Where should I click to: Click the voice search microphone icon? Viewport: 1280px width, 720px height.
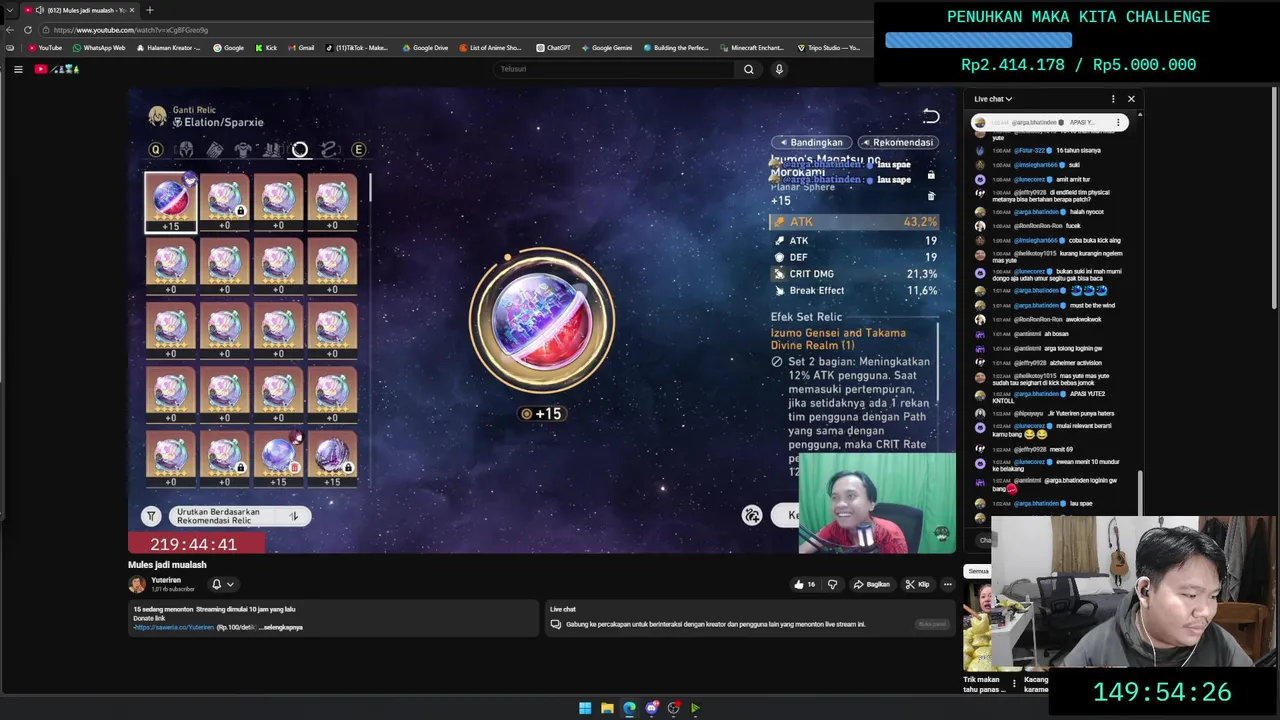click(x=779, y=69)
